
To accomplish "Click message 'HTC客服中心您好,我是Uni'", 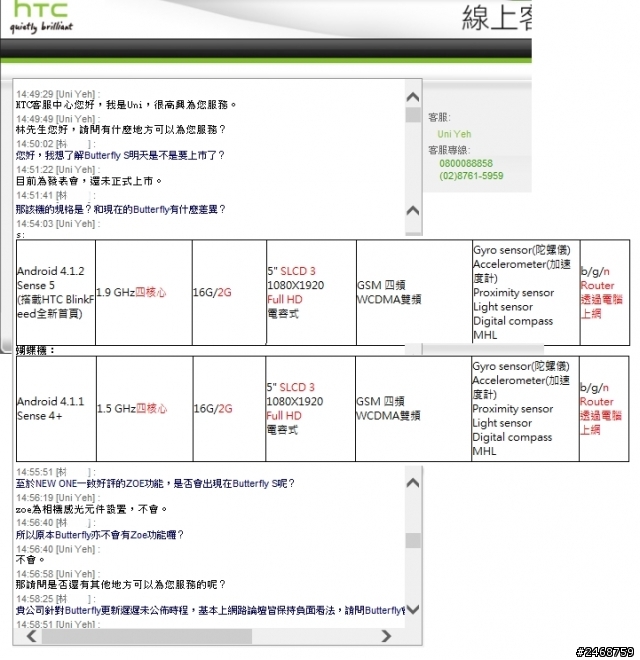I will tap(126, 105).
